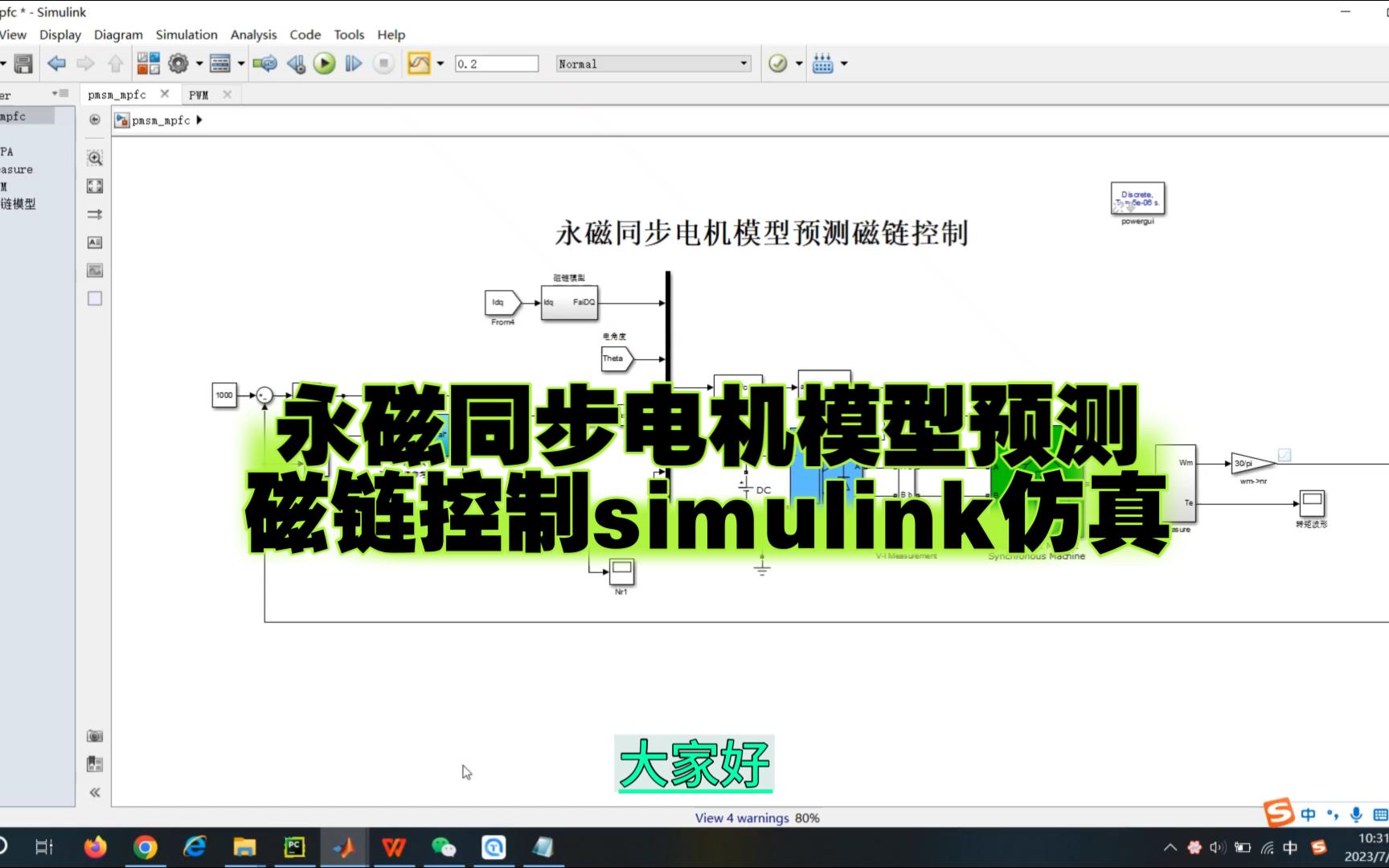Go up to parent with the up arrow
Viewport: 1389px width, 868px height.
tap(116, 63)
